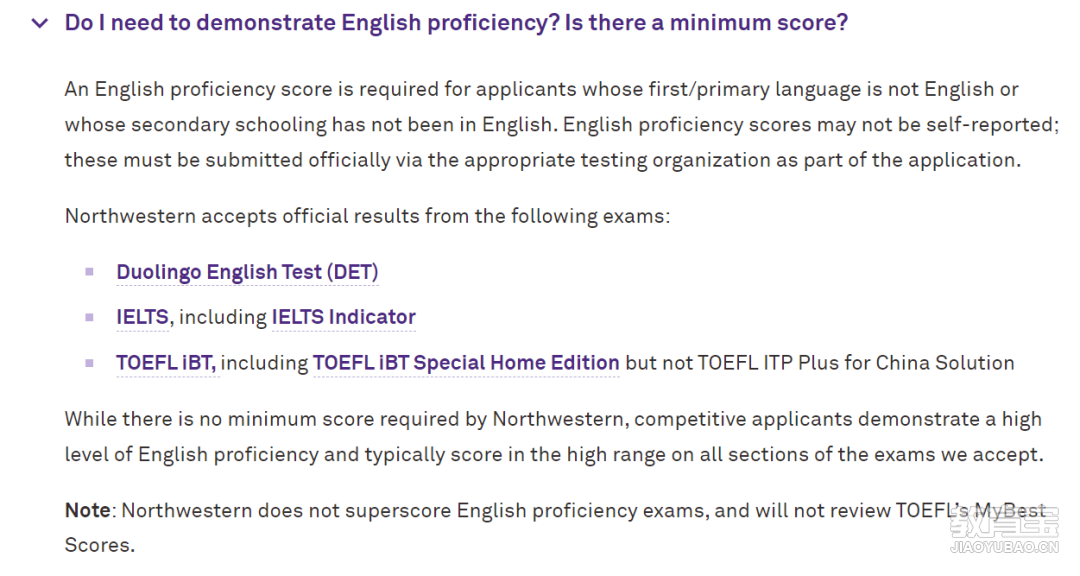Open the Duolingo English Test (DET) link

[x=247, y=272]
